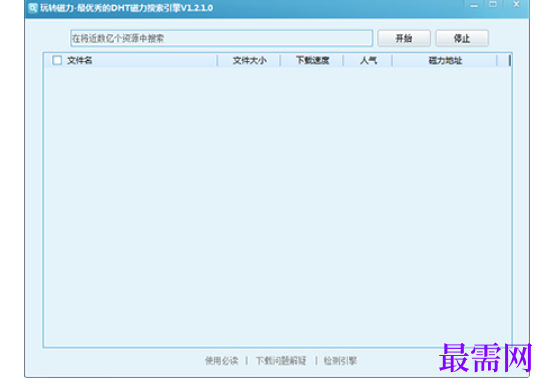The width and height of the screenshot is (551, 389).
Task: Maximize the 玩转磁力 window
Action: pos(493,5)
